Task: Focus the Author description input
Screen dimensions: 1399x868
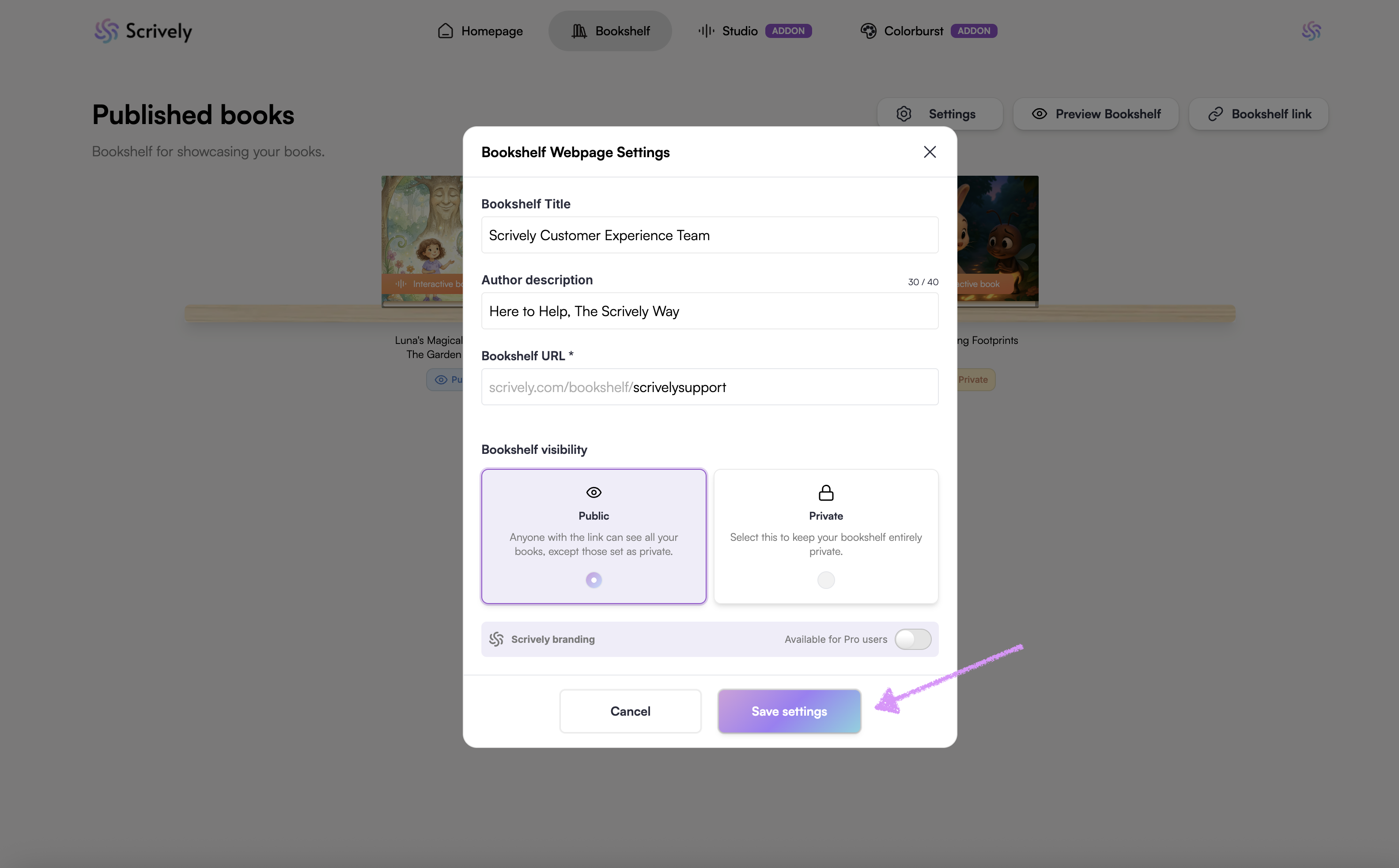Action: pos(710,311)
